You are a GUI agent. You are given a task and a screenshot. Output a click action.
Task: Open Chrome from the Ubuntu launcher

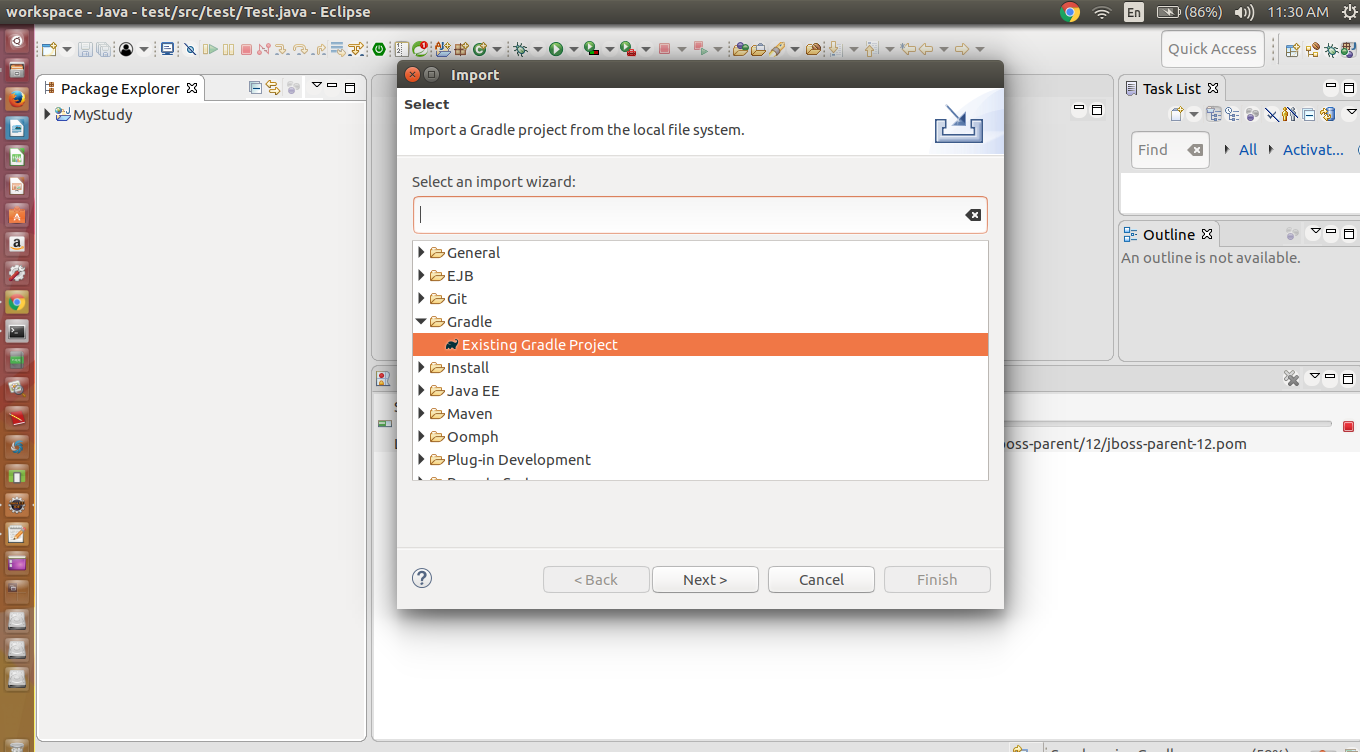click(x=16, y=301)
